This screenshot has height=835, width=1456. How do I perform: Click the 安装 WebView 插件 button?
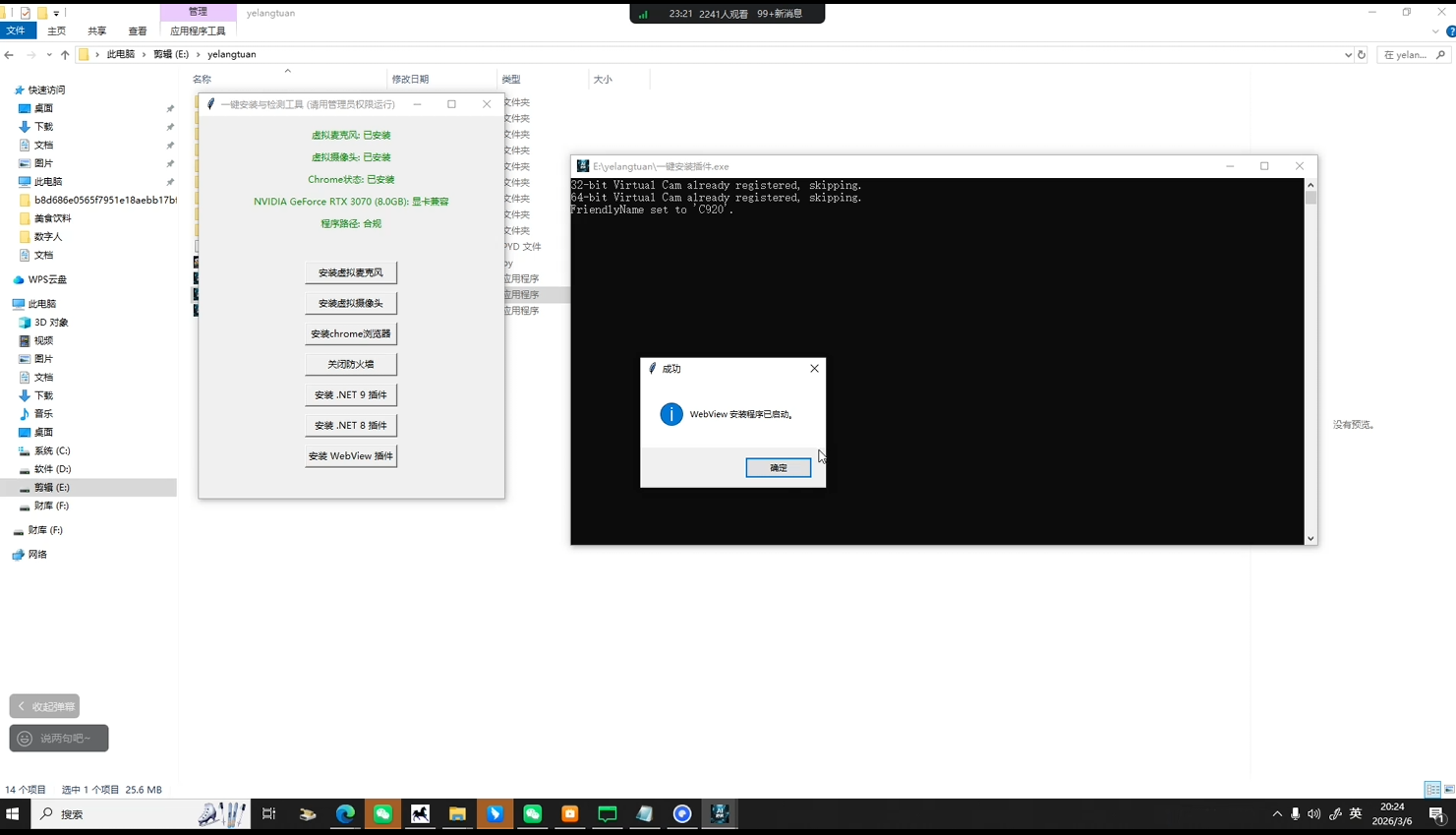coord(351,456)
